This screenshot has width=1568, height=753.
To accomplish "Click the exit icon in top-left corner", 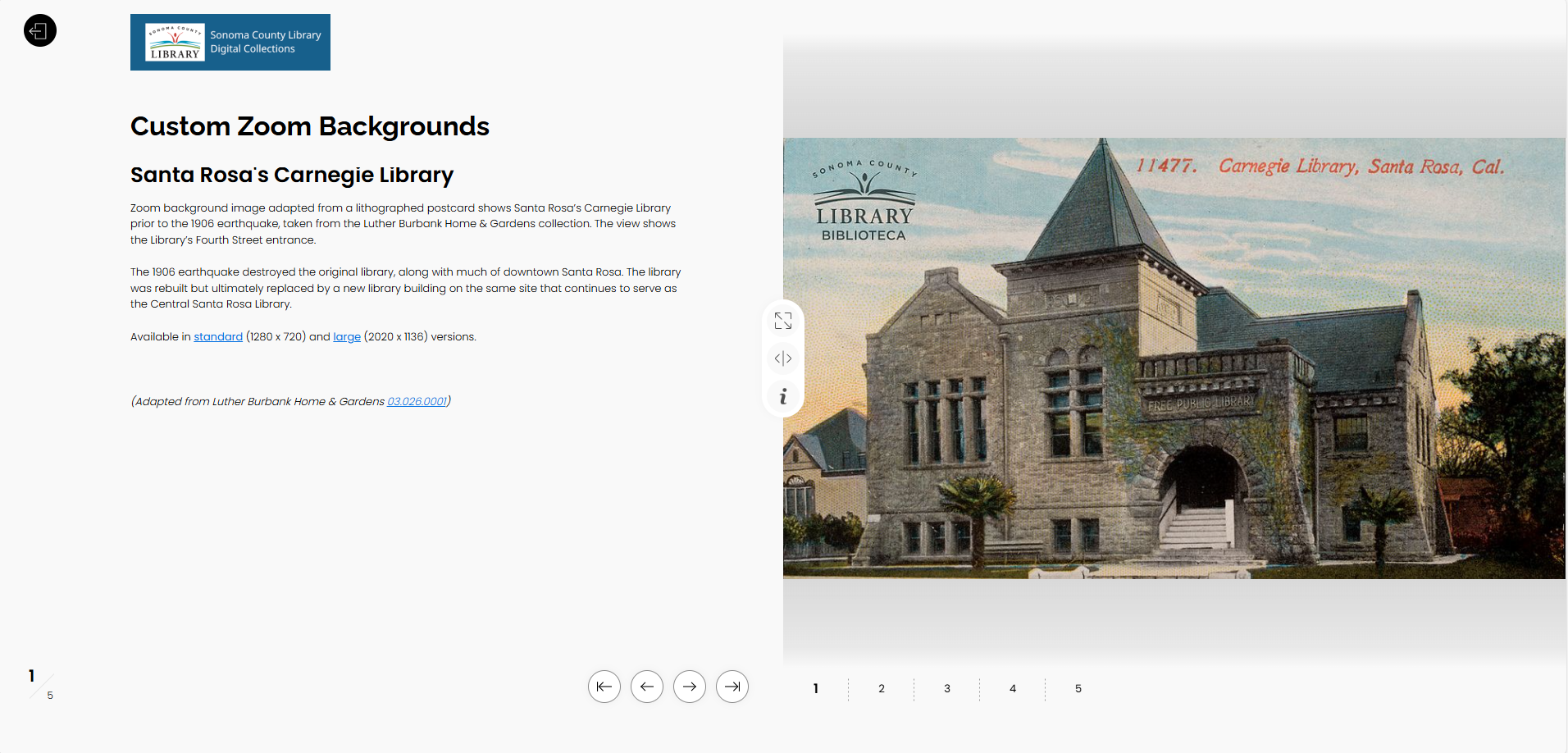I will (39, 30).
